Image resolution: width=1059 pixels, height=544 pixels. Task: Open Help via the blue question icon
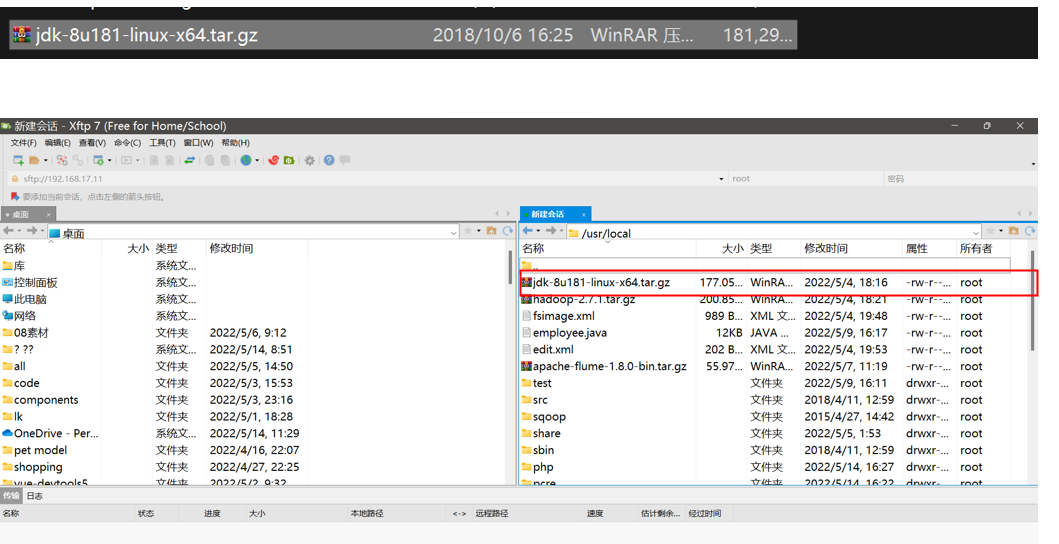[x=329, y=160]
